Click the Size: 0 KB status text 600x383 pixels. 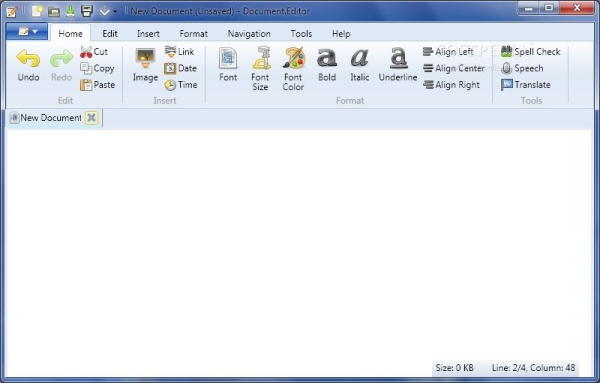455,368
